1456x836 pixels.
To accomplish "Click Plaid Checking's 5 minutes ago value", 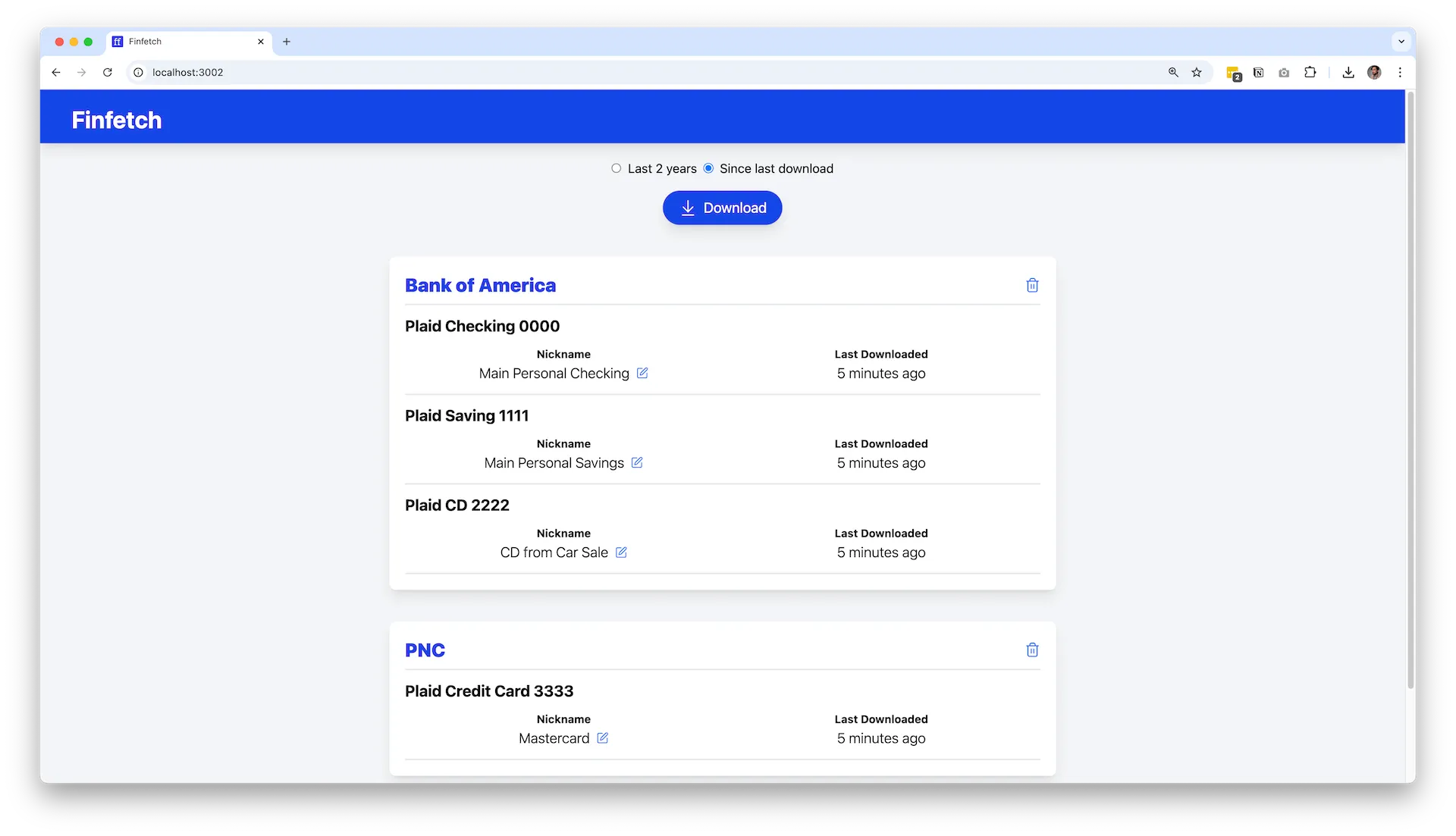I will pyautogui.click(x=881, y=373).
